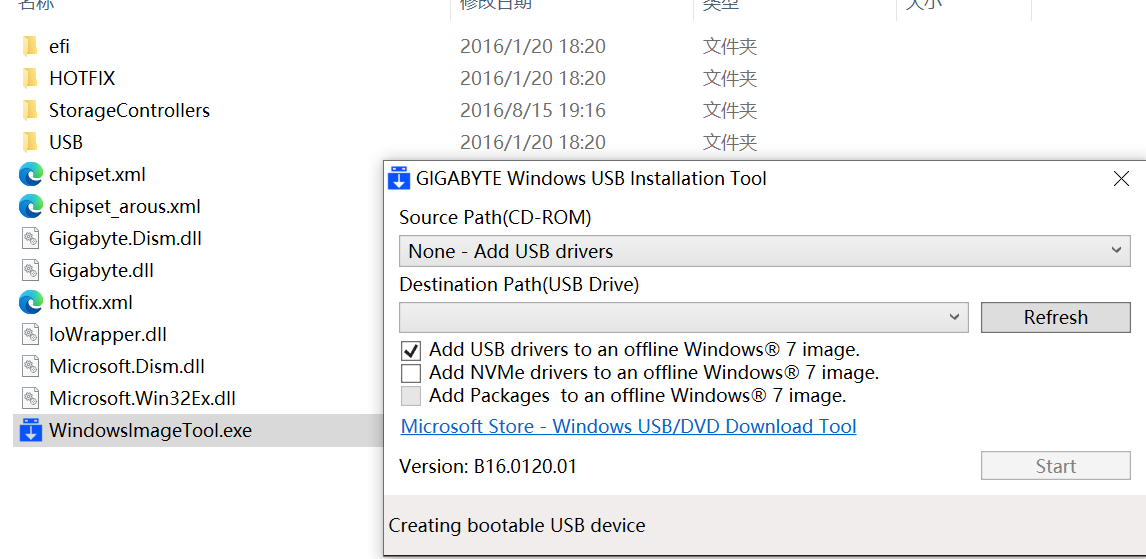Select the hotfix.xml file icon
The image size is (1146, 559).
(x=31, y=302)
